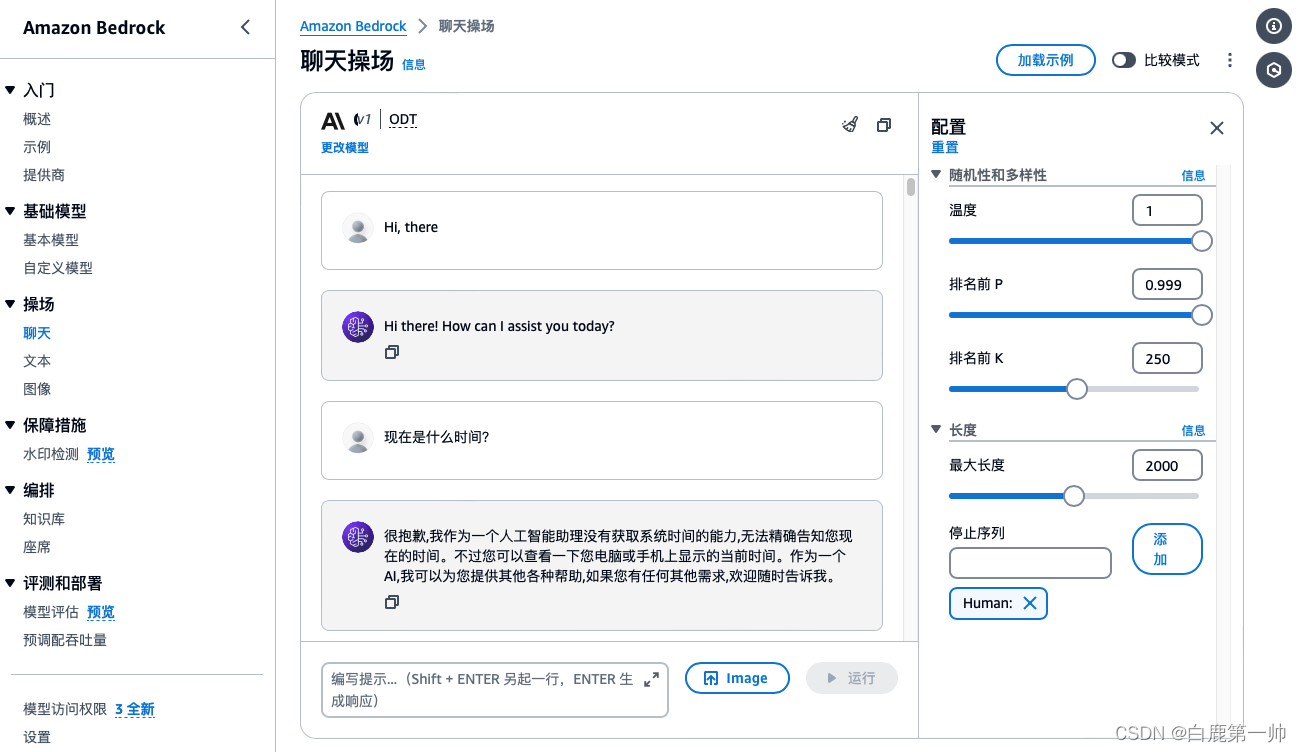Viewport: 1301px width, 752px height.
Task: Close the 配置 configuration panel
Action: (x=1217, y=128)
